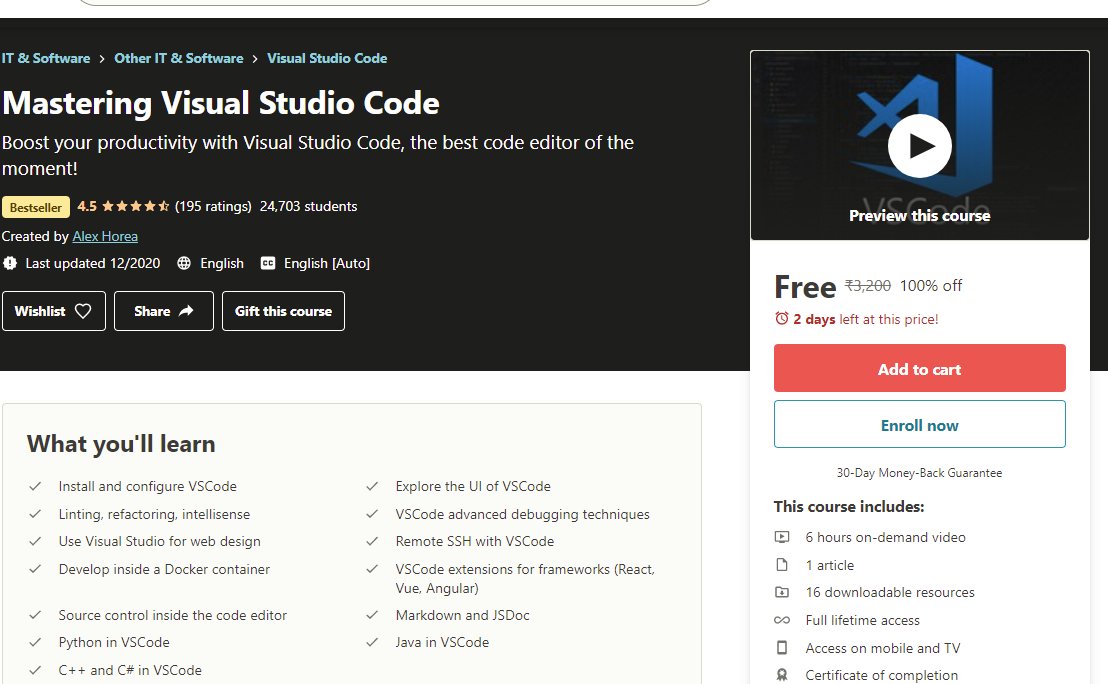Click the checkmark beside Python in VSCode
The image size is (1108, 684).
click(x=35, y=642)
